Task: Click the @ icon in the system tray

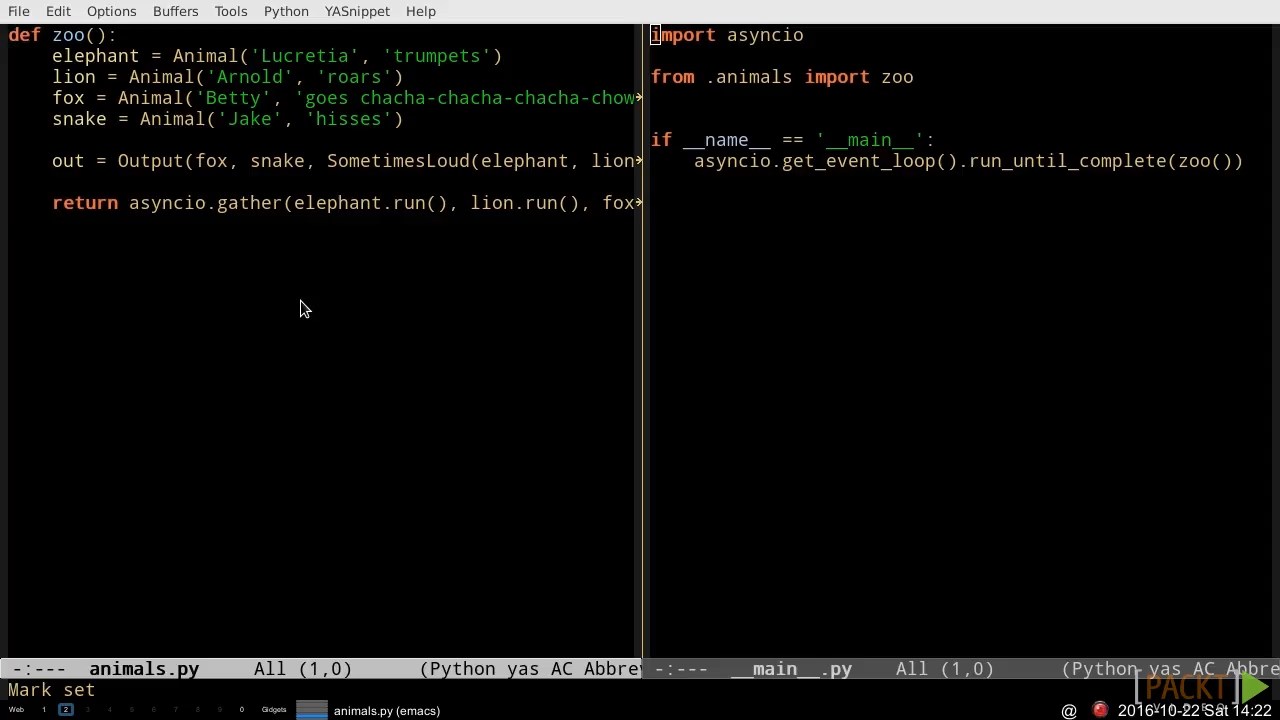Action: pyautogui.click(x=1069, y=711)
